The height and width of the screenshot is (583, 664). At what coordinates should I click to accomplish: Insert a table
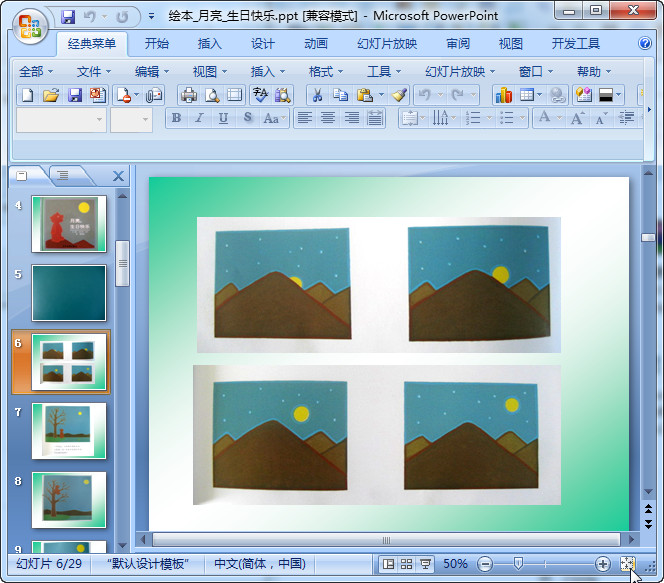point(526,95)
